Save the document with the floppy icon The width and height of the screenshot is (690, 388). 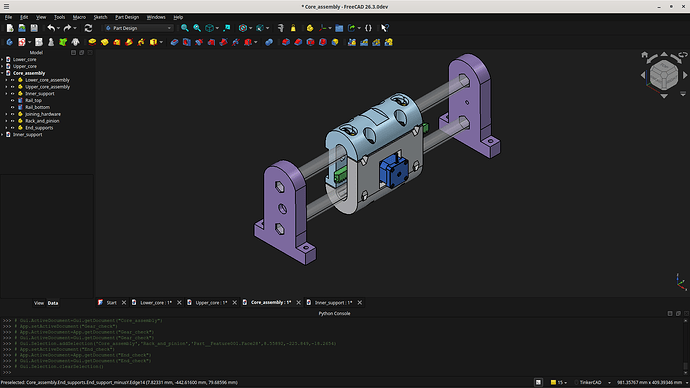pos(34,28)
